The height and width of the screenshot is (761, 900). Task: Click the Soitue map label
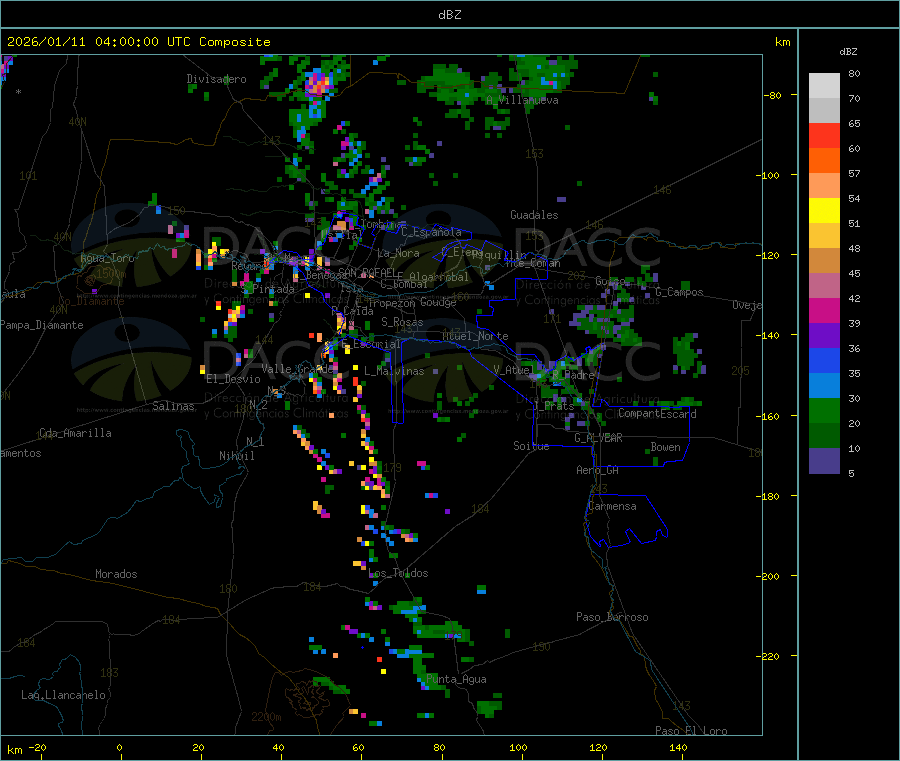(x=532, y=446)
